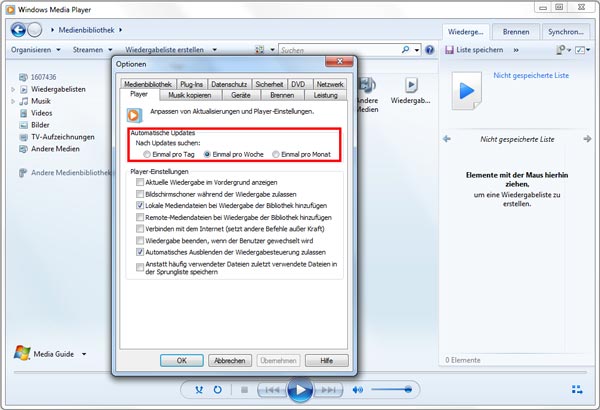Skip to next track
Viewport: 600px width, 410px height.
[x=329, y=390]
